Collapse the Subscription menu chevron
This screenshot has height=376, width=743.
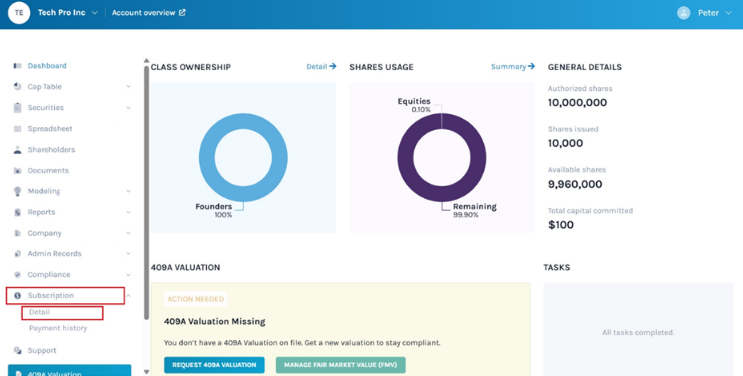click(x=128, y=295)
